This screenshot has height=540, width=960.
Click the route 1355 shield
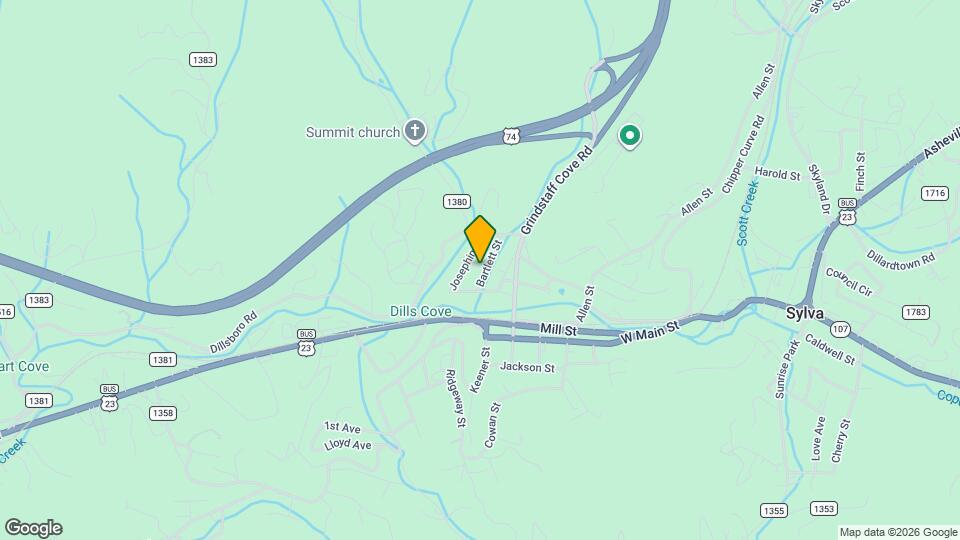click(773, 510)
